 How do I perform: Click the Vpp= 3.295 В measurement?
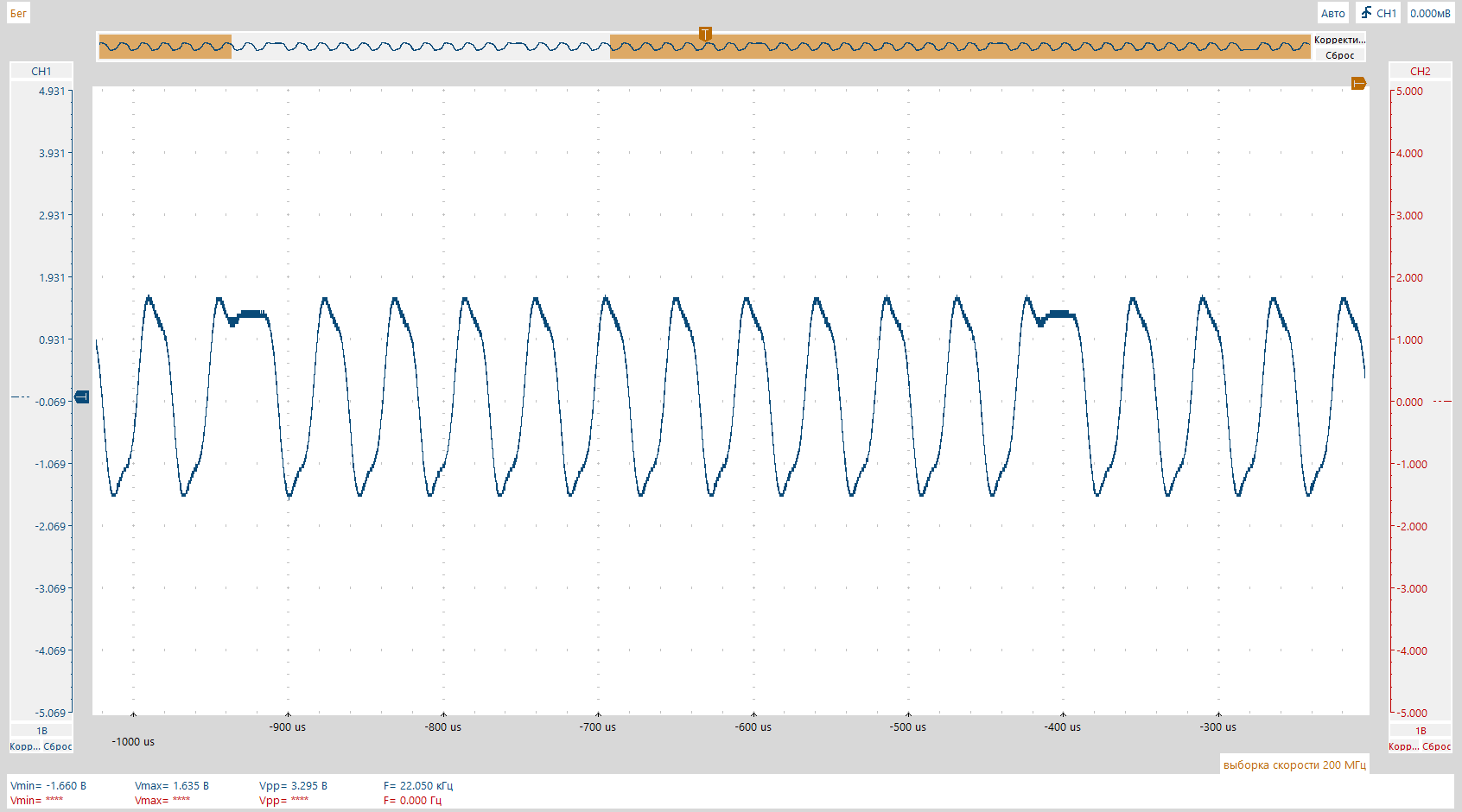click(293, 785)
